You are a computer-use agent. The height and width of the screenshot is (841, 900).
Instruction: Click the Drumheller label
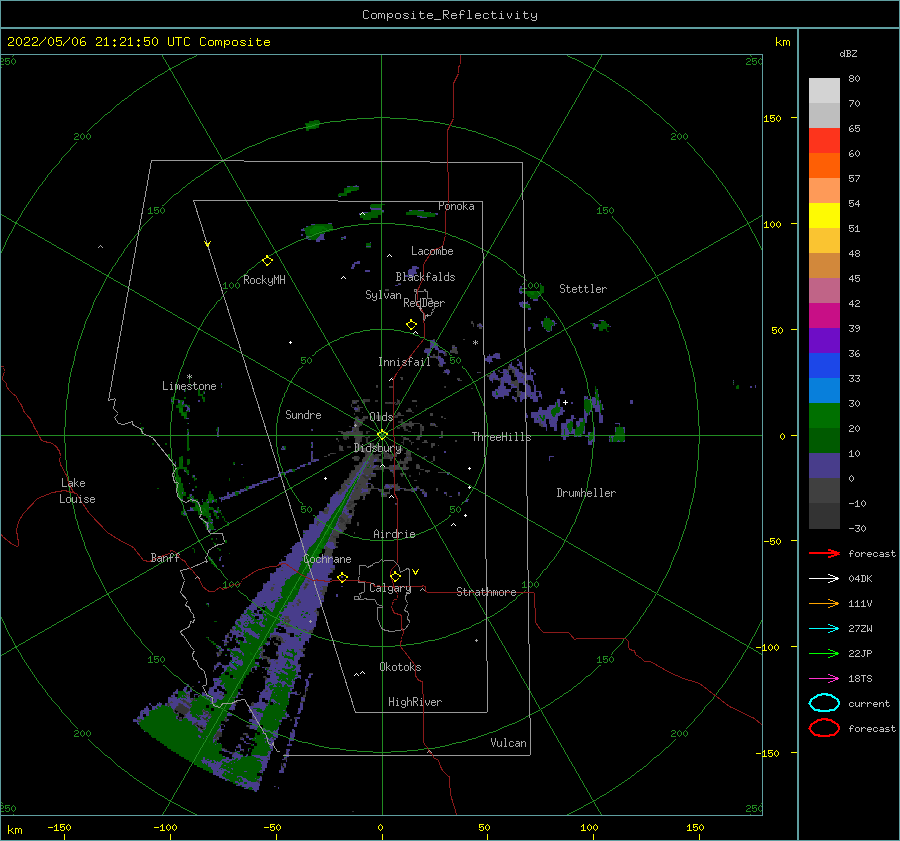(586, 493)
